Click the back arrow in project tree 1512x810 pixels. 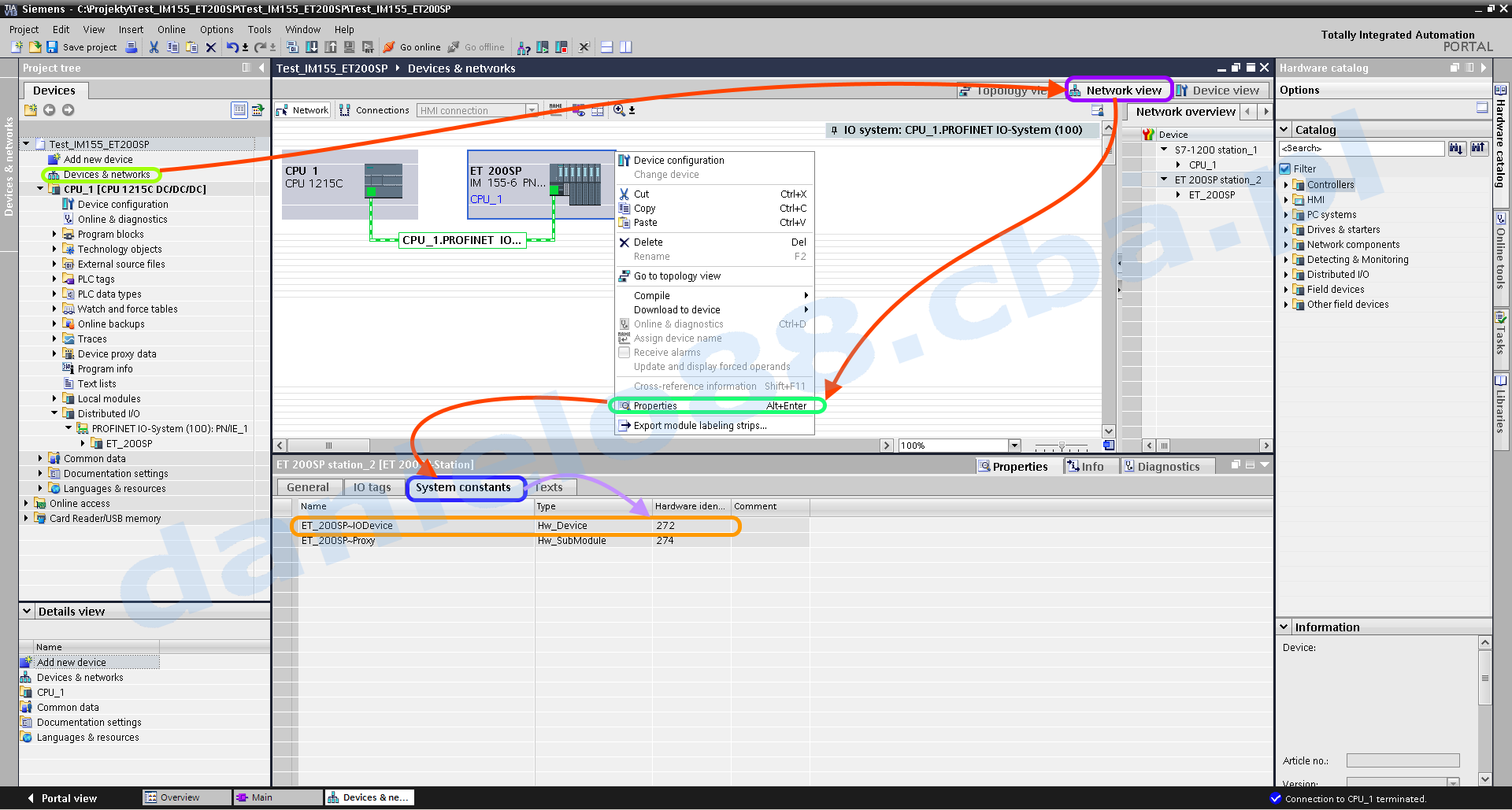pos(50,110)
